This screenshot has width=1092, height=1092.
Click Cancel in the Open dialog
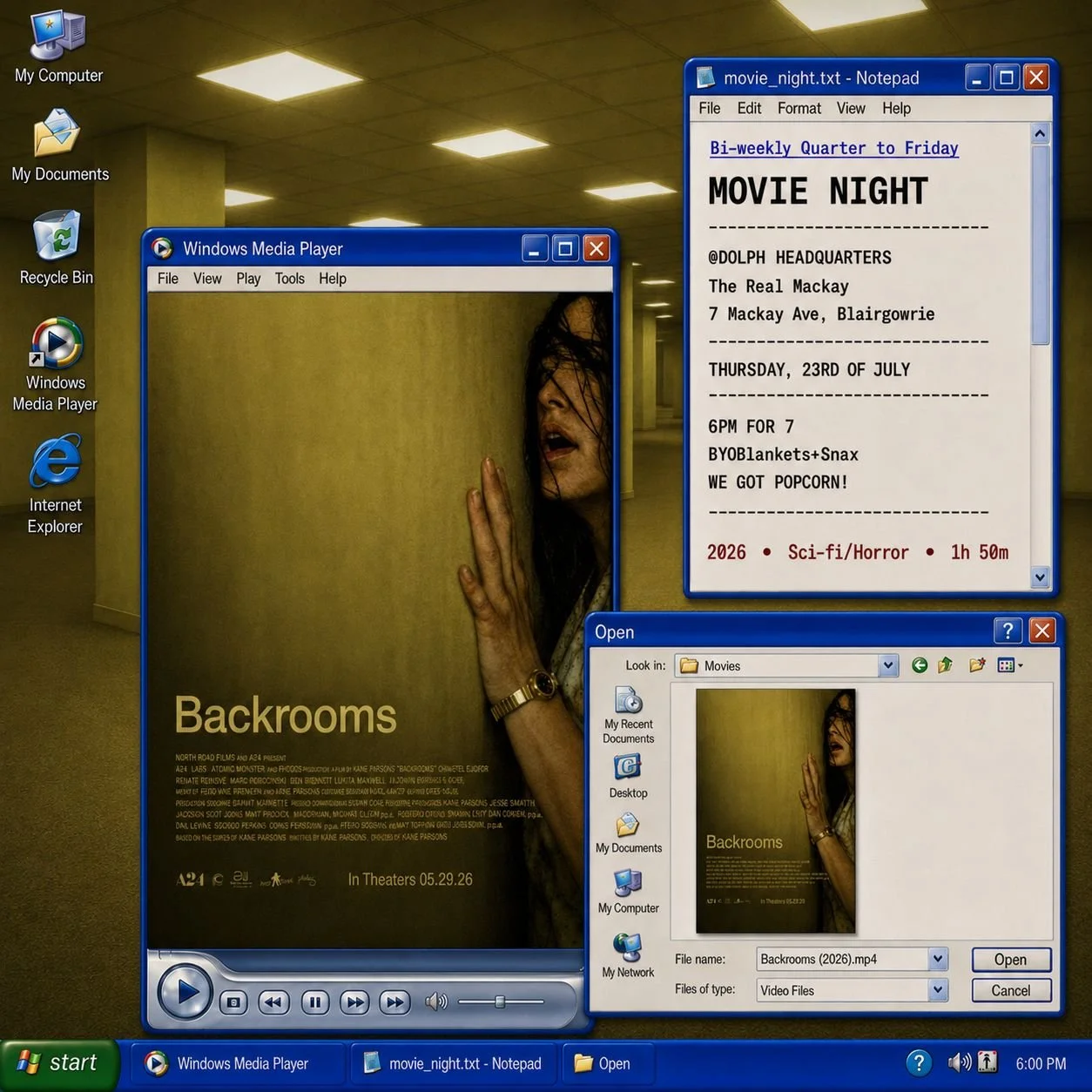click(x=1011, y=990)
